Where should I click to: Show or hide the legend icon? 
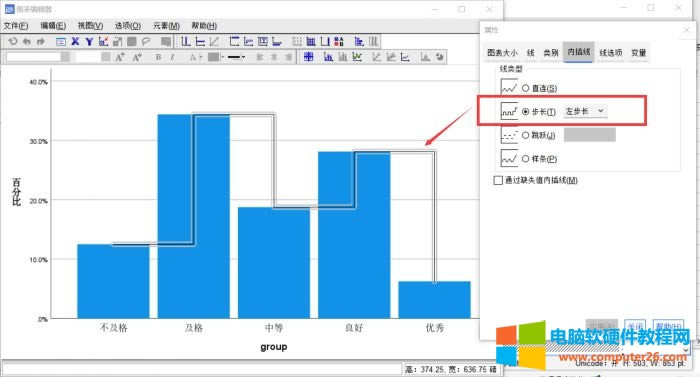coord(339,42)
